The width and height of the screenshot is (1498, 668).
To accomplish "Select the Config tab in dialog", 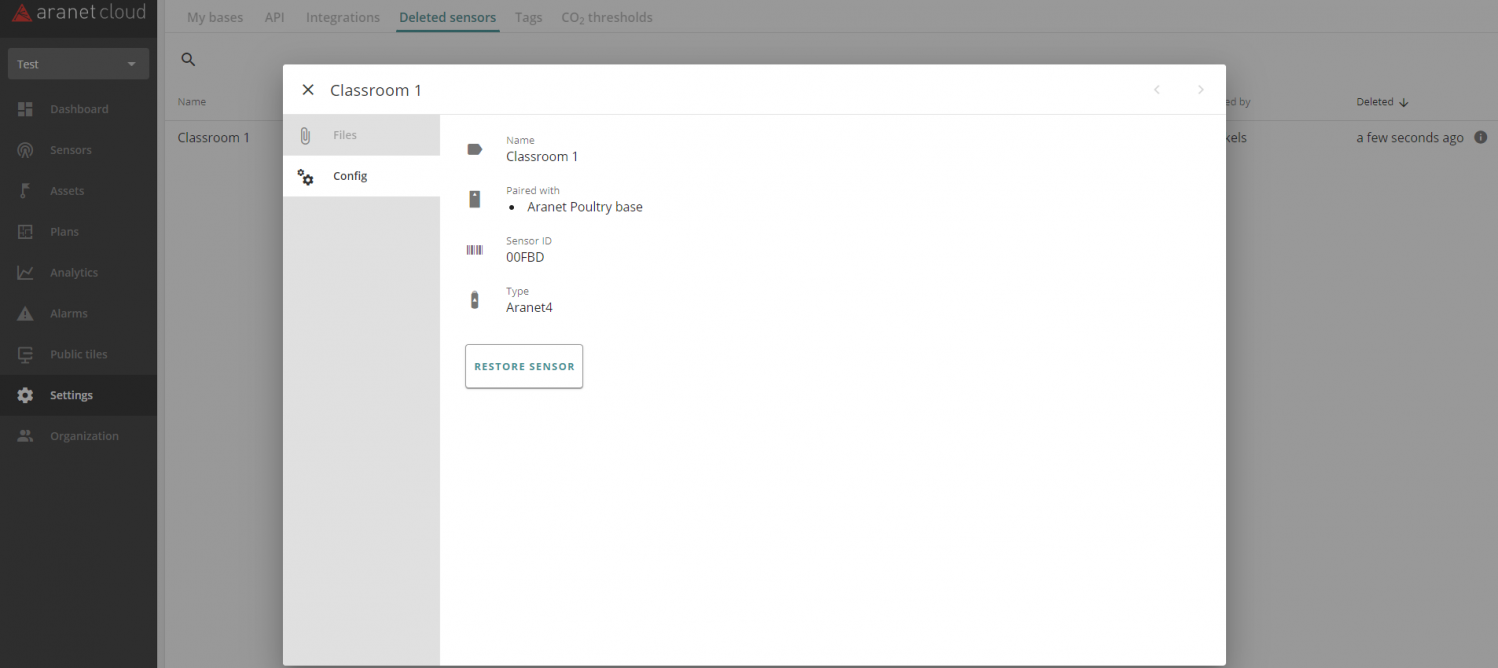I will (361, 176).
